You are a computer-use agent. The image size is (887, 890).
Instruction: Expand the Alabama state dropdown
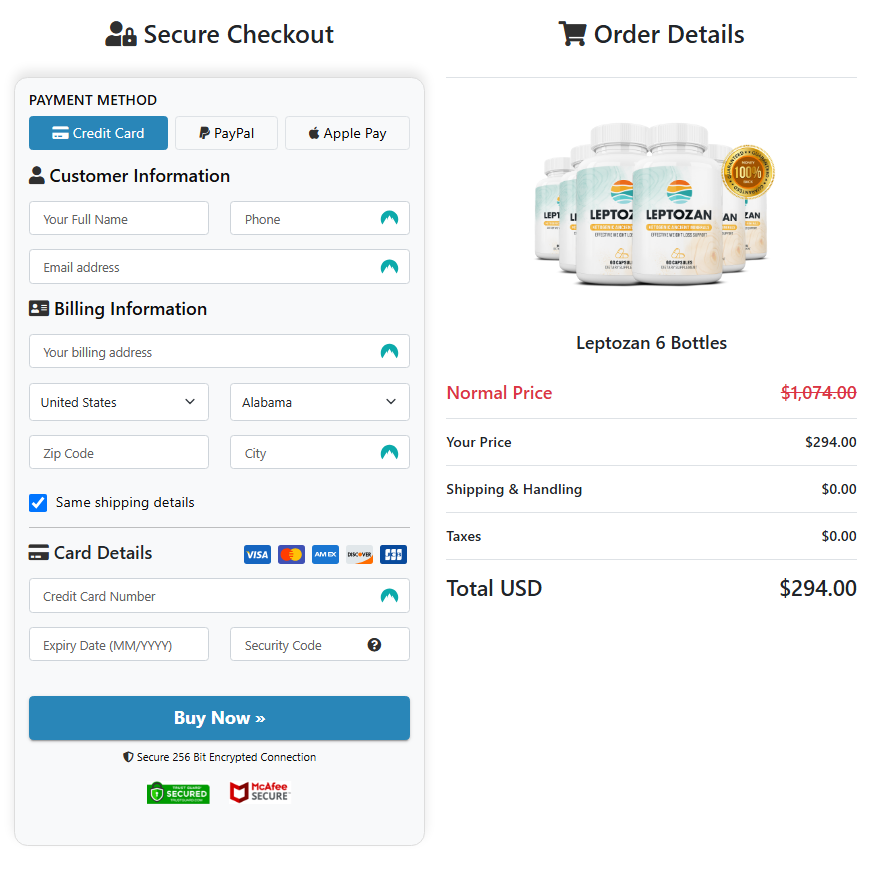(x=319, y=402)
